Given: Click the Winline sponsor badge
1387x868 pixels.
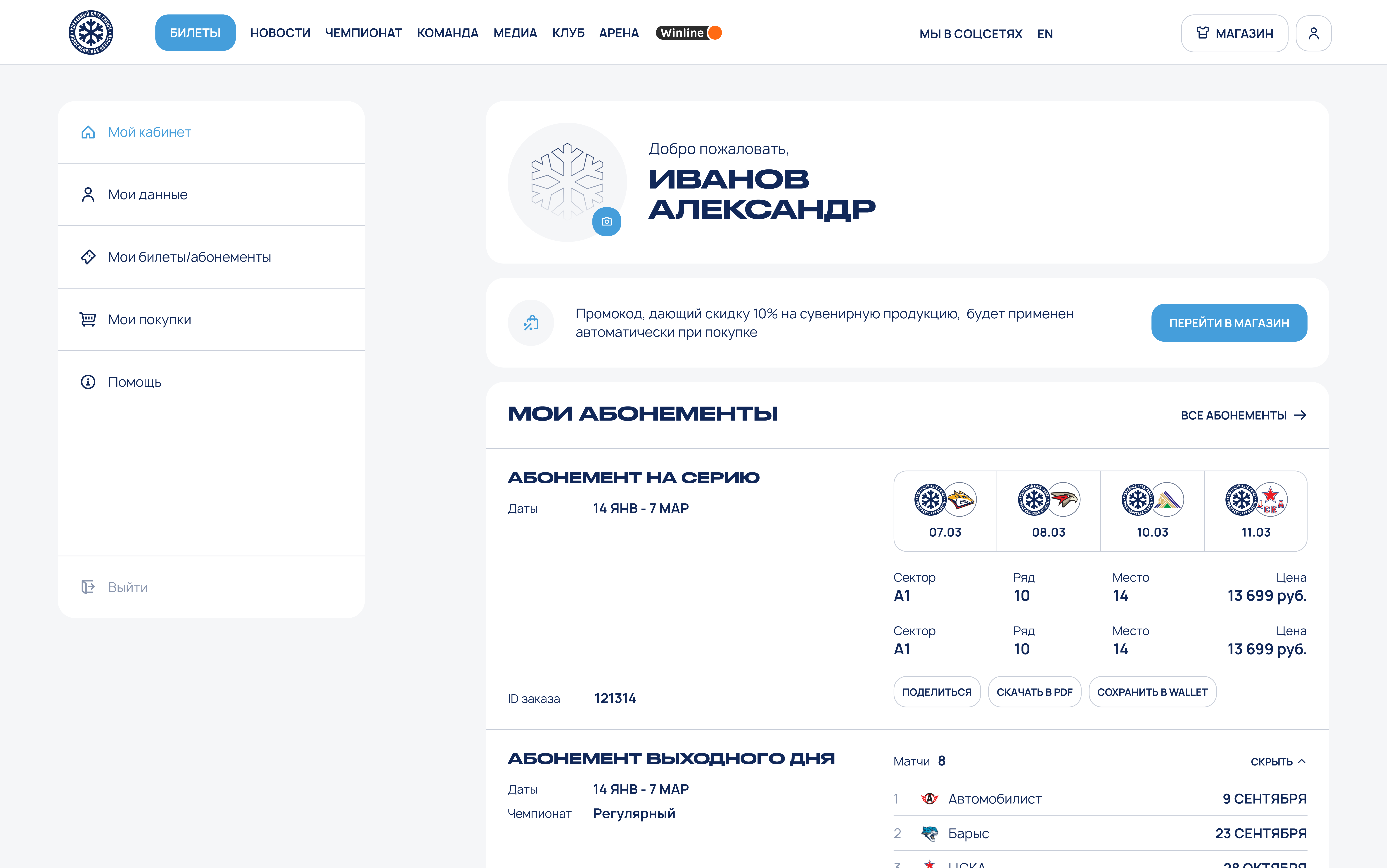Looking at the screenshot, I should (689, 33).
